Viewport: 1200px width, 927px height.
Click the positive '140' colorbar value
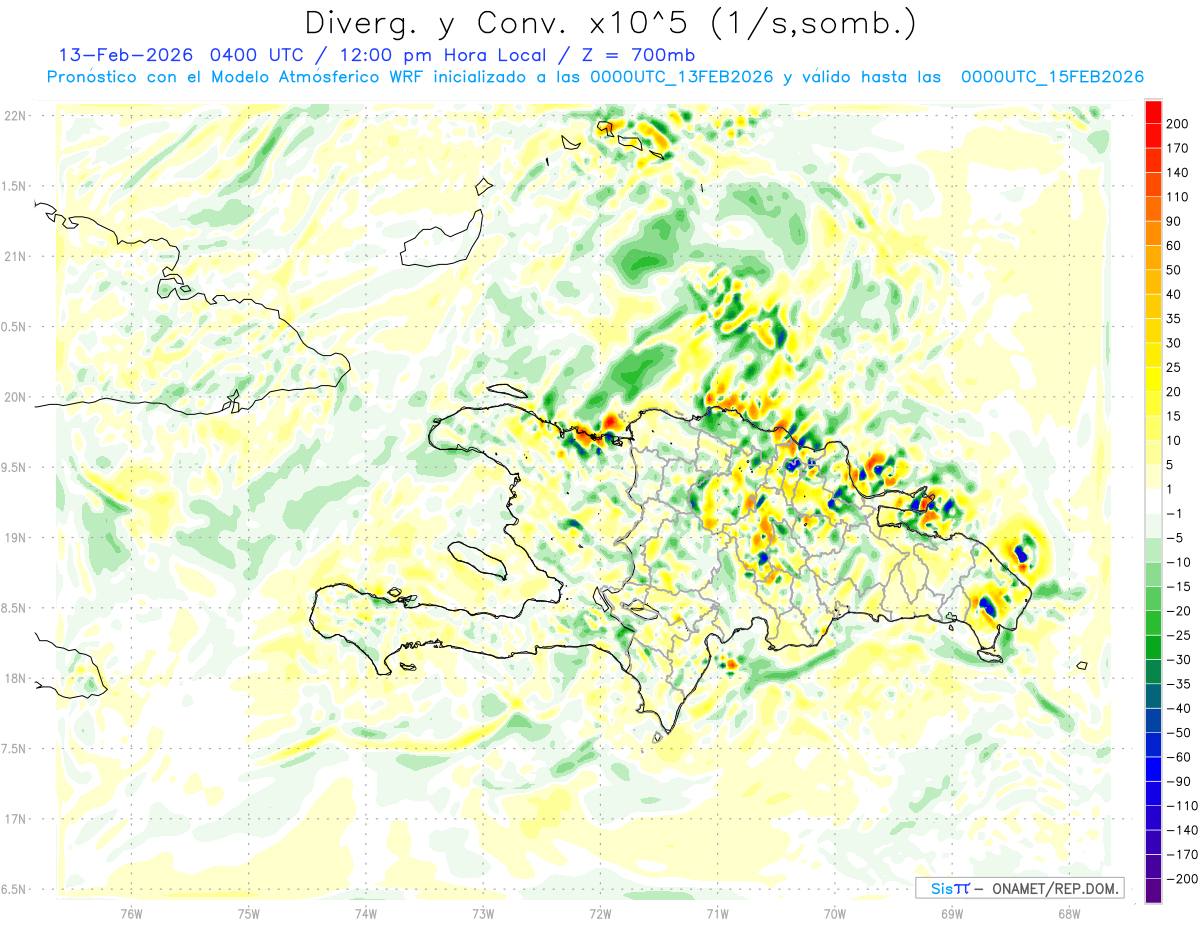(1177, 173)
